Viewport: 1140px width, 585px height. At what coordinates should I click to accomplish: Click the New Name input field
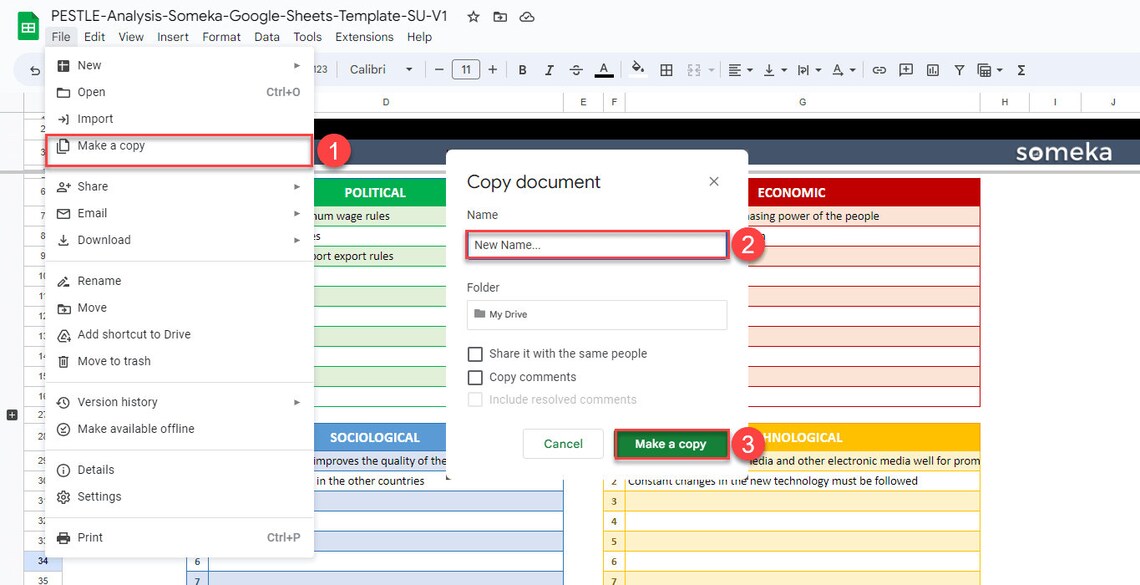596,245
